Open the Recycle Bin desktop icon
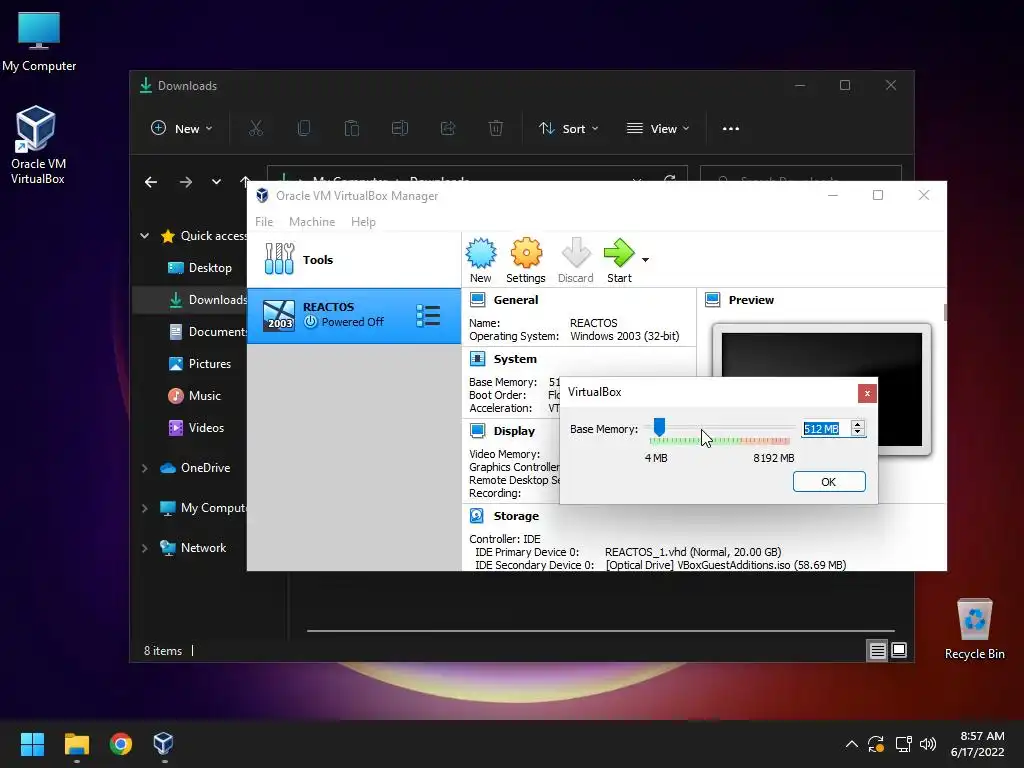 (974, 628)
